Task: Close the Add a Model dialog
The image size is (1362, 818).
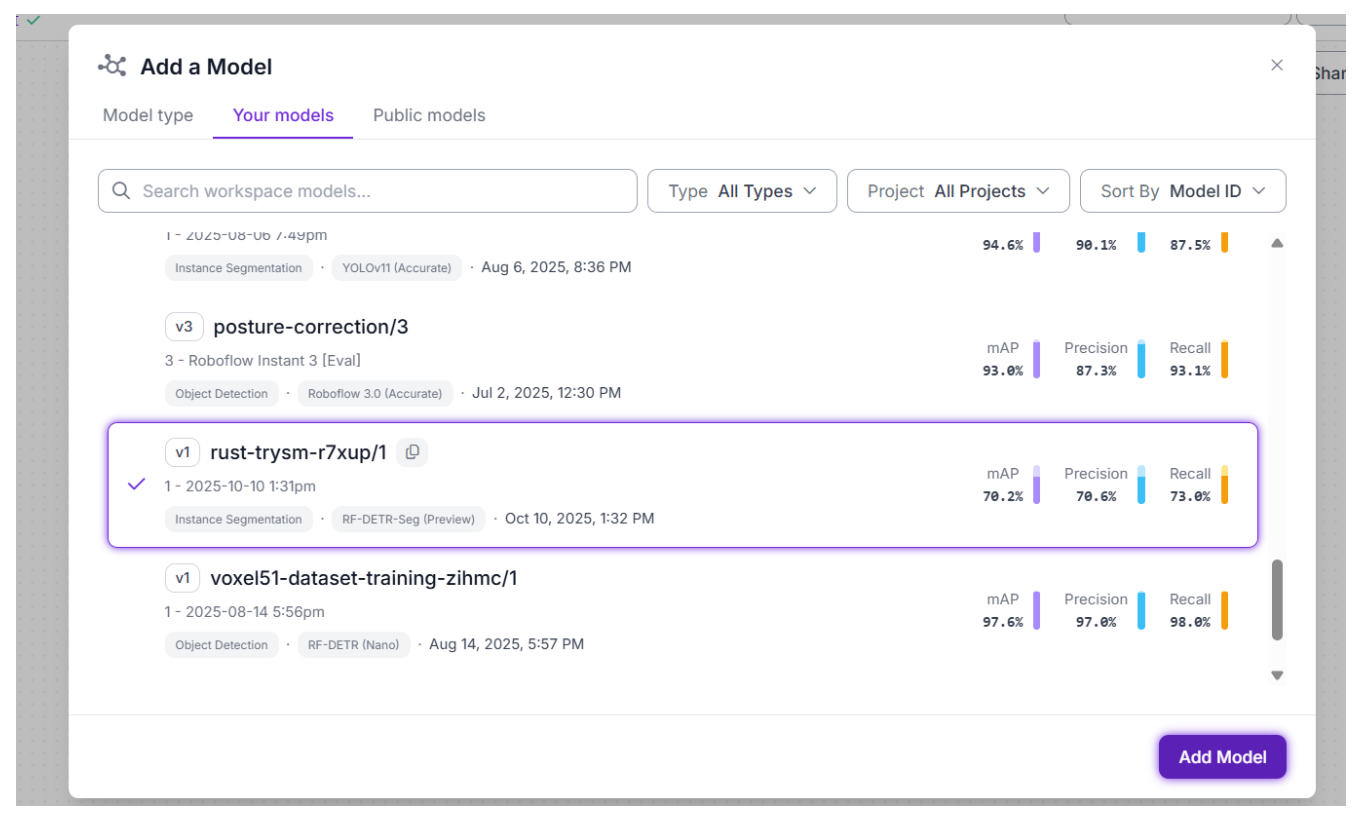Action: coord(1276,65)
